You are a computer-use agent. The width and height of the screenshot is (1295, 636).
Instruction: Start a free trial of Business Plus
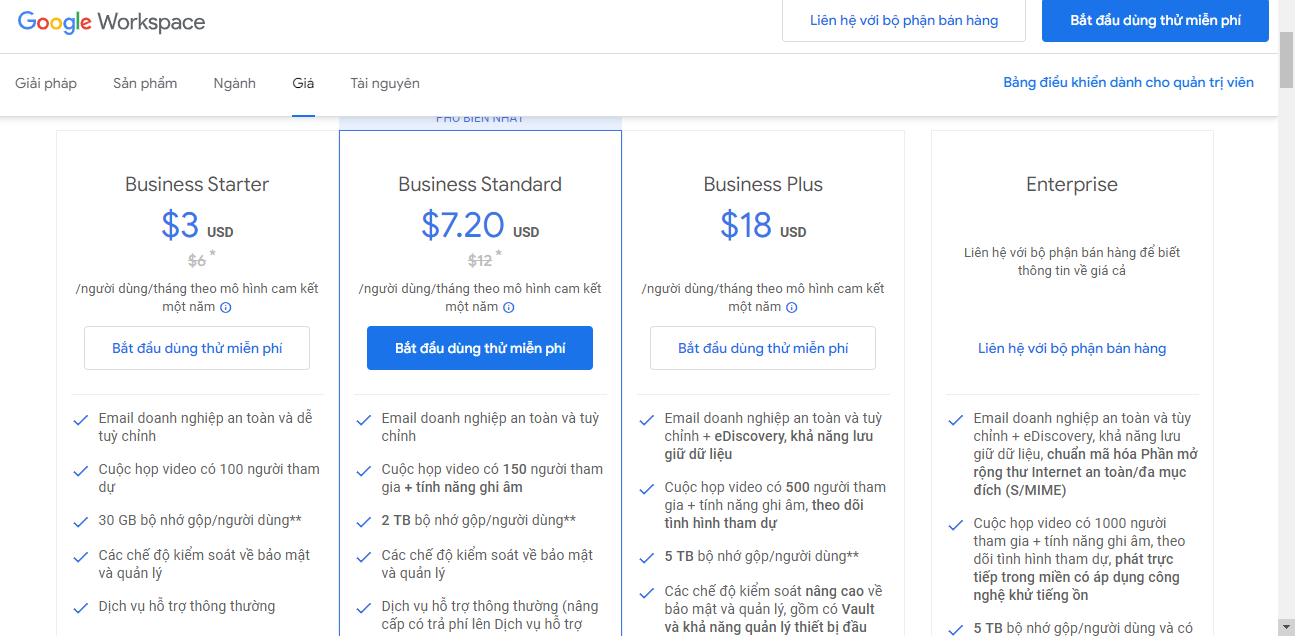(762, 347)
